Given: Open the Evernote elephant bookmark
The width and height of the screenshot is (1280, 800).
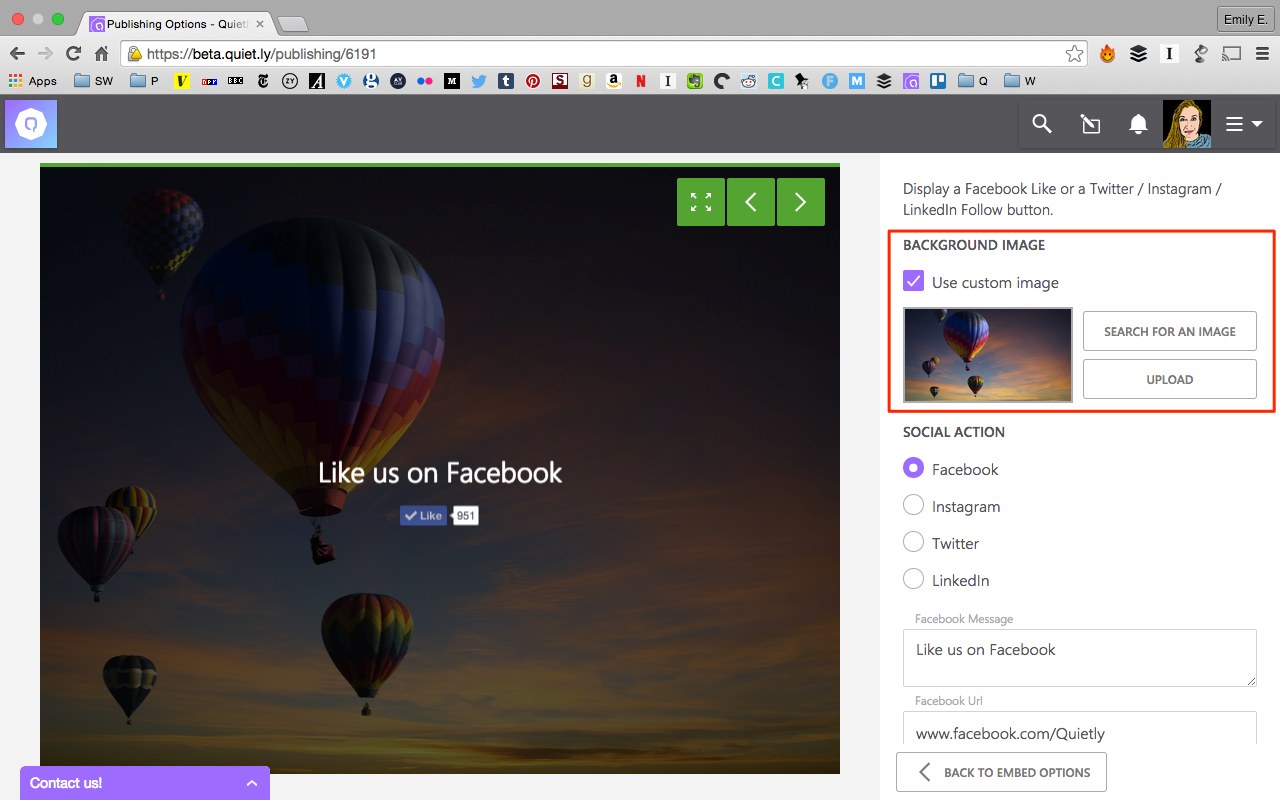Looking at the screenshot, I should click(x=695, y=81).
